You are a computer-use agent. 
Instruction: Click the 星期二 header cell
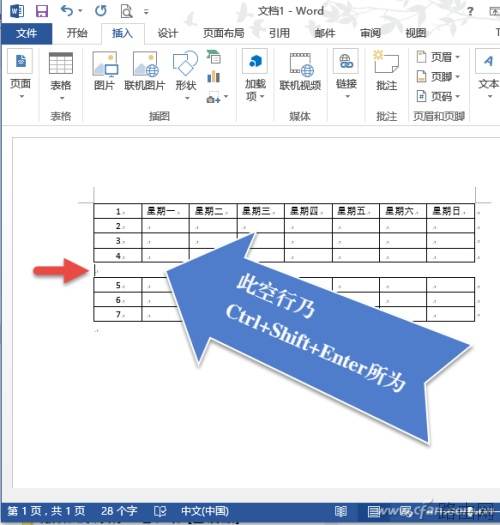[x=213, y=211]
